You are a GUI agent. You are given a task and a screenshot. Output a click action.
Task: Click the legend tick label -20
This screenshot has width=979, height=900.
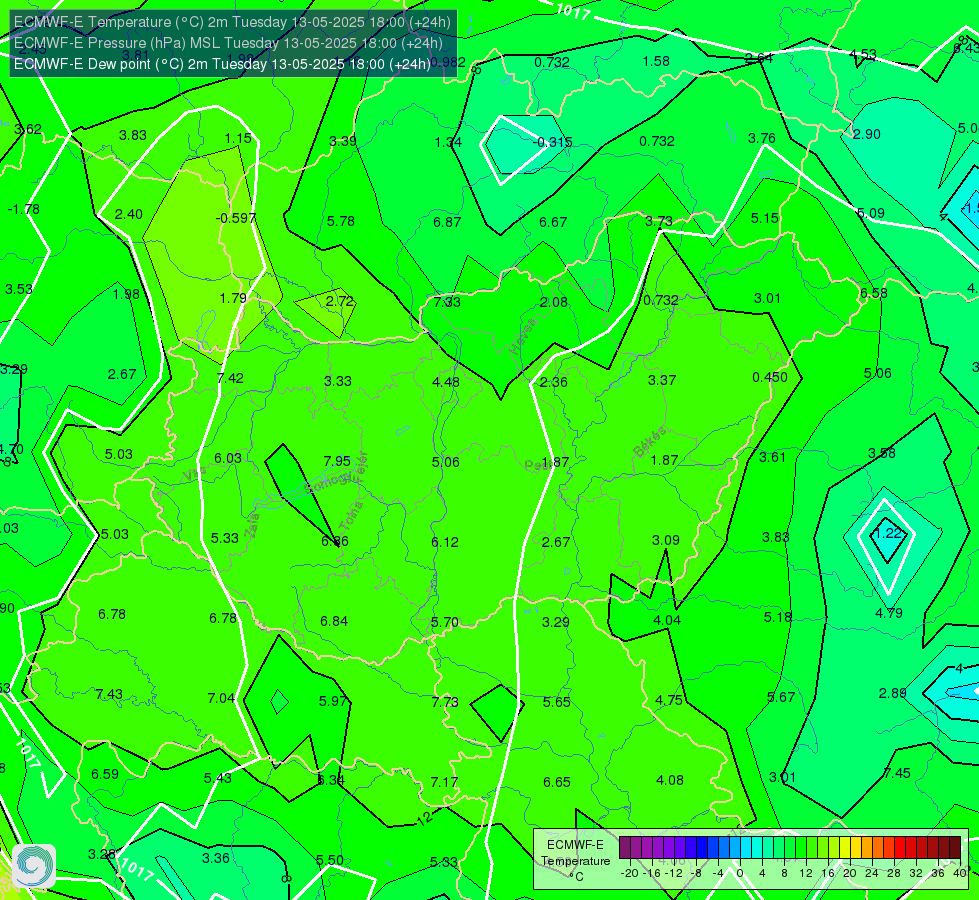click(630, 873)
